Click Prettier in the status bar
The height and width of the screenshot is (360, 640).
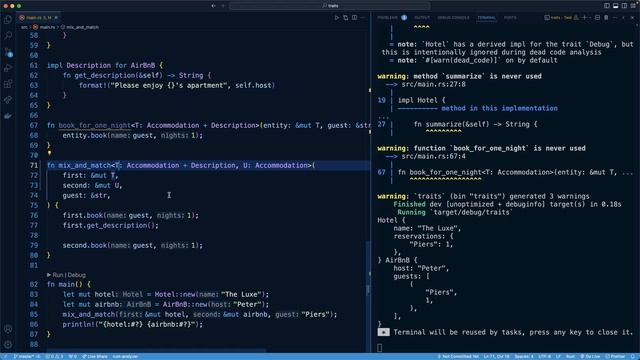coord(616,356)
